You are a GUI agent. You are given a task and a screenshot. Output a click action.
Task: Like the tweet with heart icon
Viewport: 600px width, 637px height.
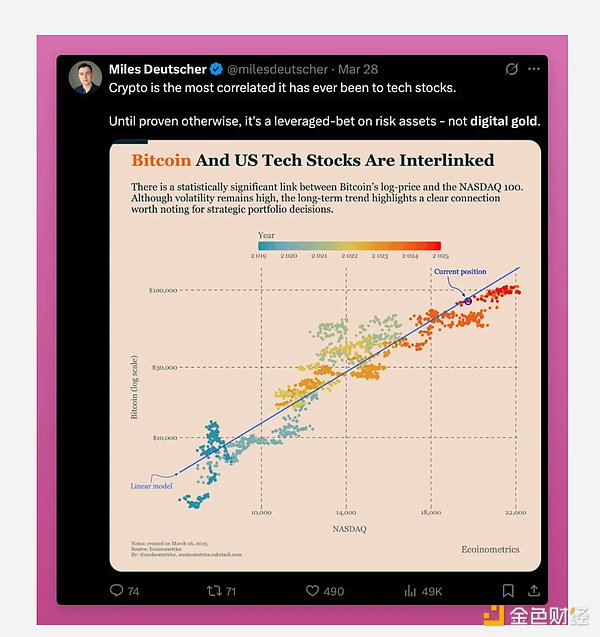[x=312, y=592]
